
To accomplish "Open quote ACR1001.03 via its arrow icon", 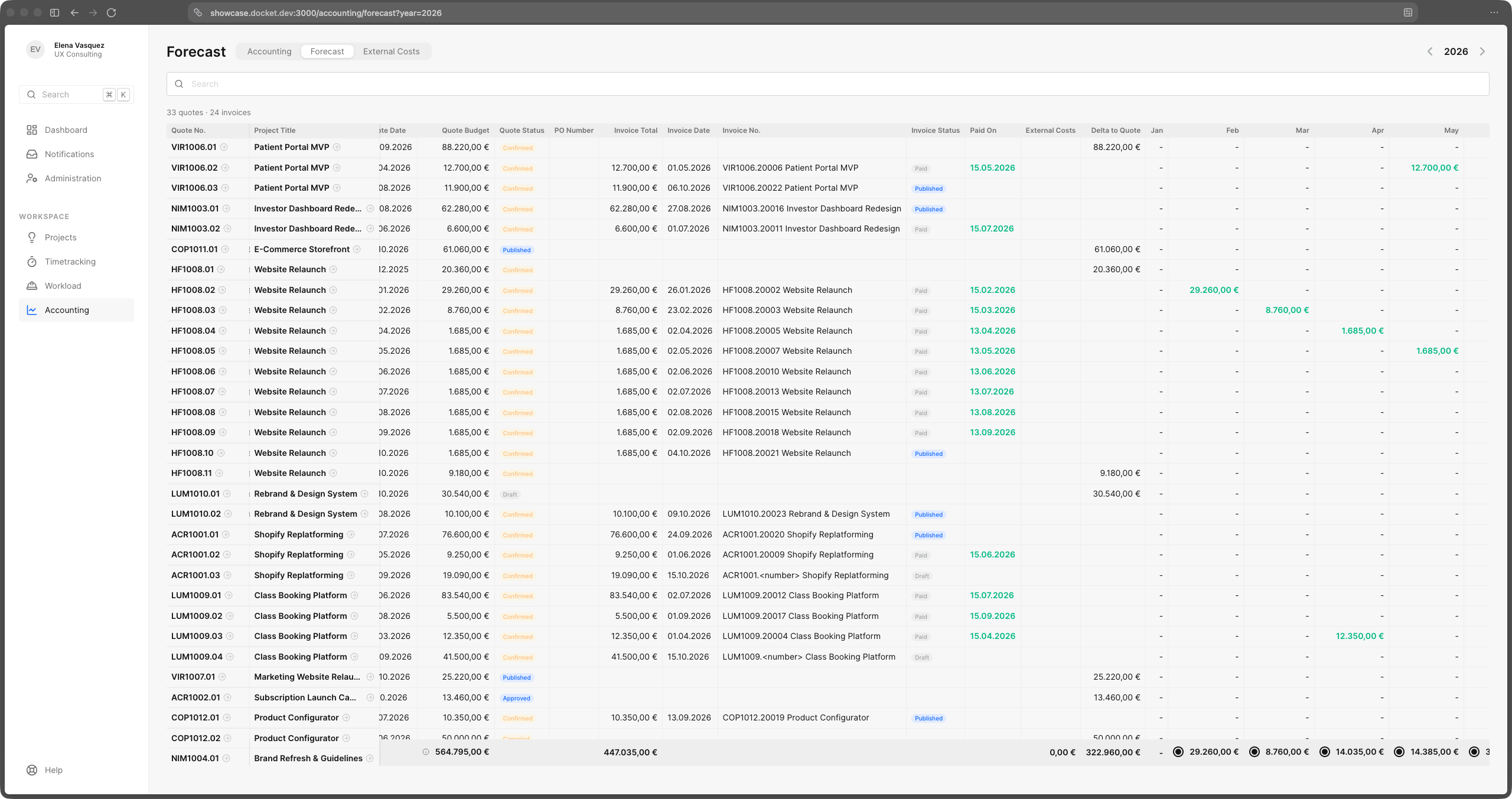I will click(x=227, y=575).
